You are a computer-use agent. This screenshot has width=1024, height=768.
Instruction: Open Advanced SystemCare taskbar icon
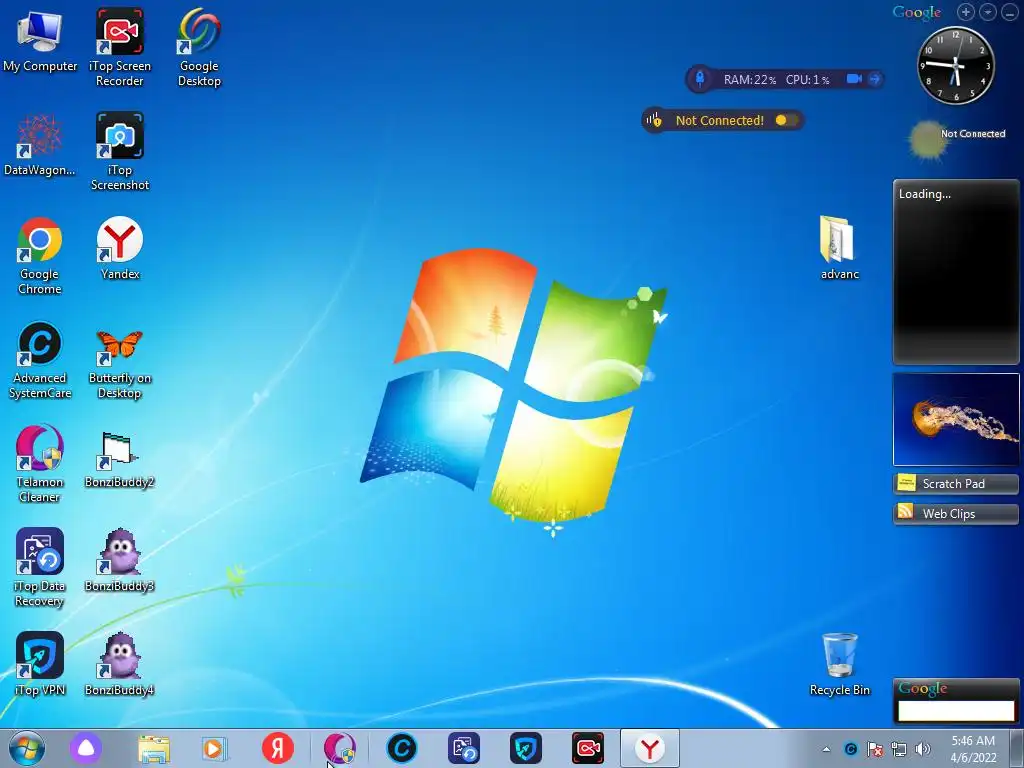click(402, 748)
